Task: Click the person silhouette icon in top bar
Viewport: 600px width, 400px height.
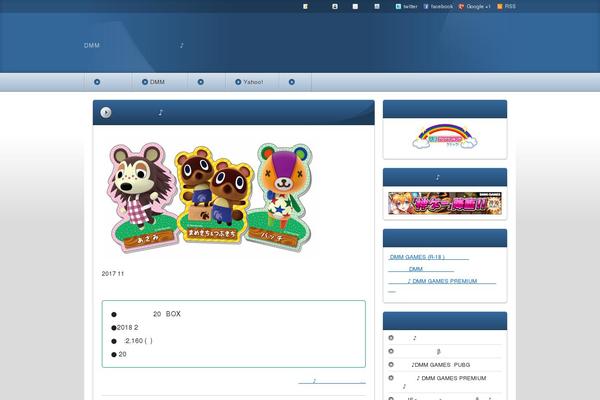Action: point(335,7)
